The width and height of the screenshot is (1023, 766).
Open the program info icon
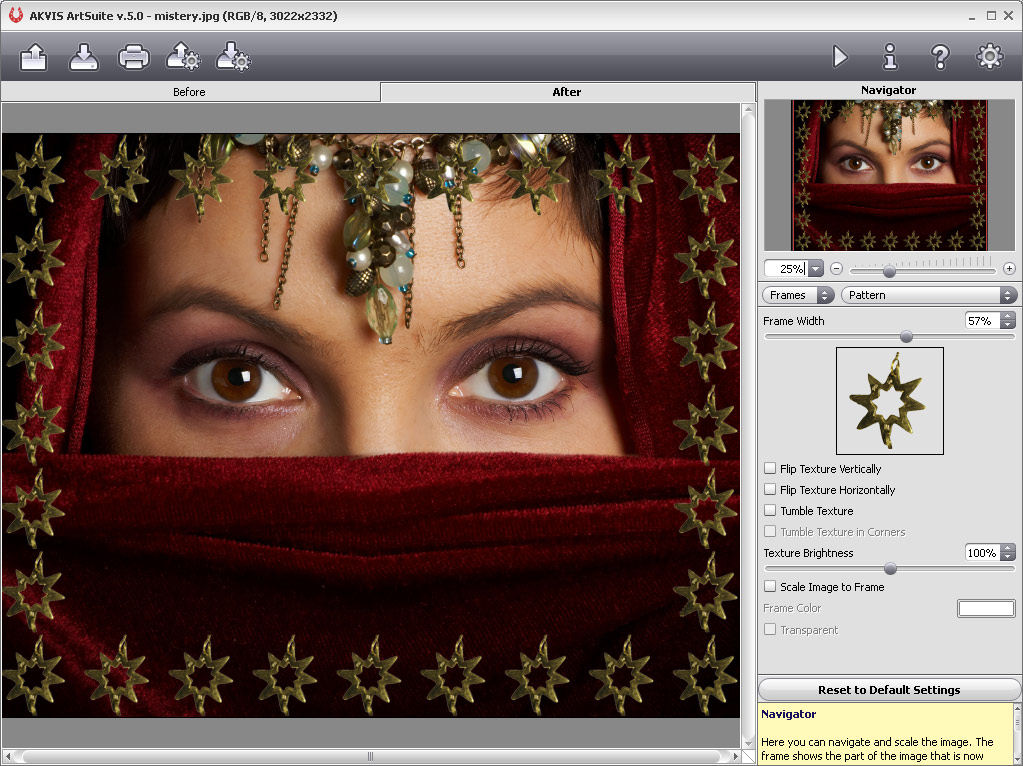point(890,57)
